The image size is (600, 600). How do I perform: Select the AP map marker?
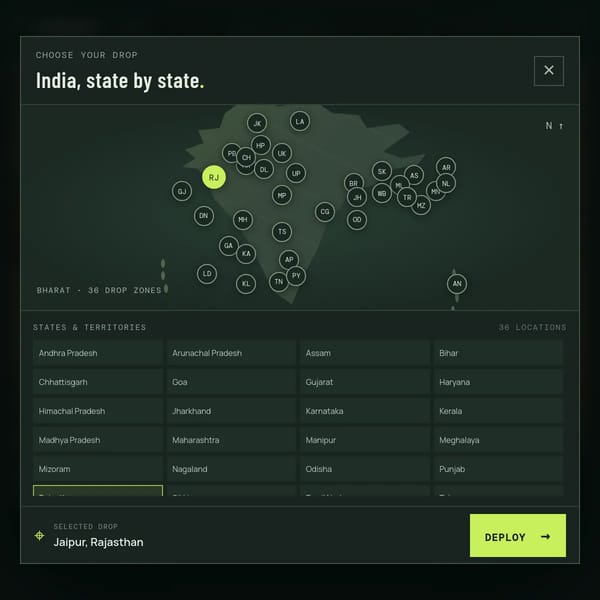289,260
